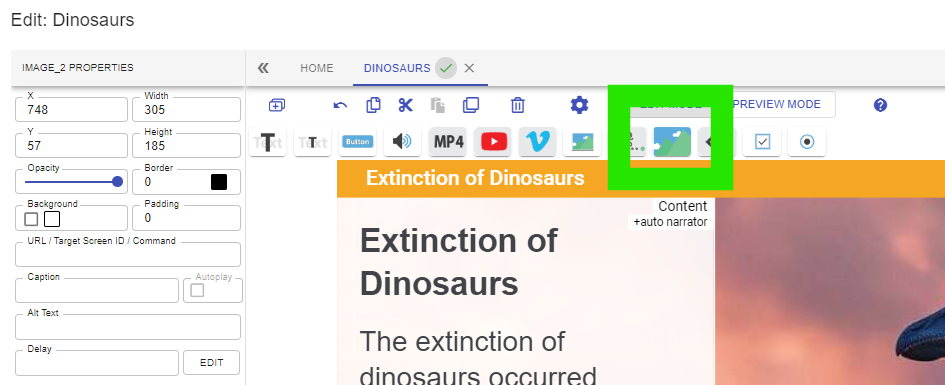The image size is (945, 385).
Task: Toggle the Autoplay checkbox
Action: (197, 290)
